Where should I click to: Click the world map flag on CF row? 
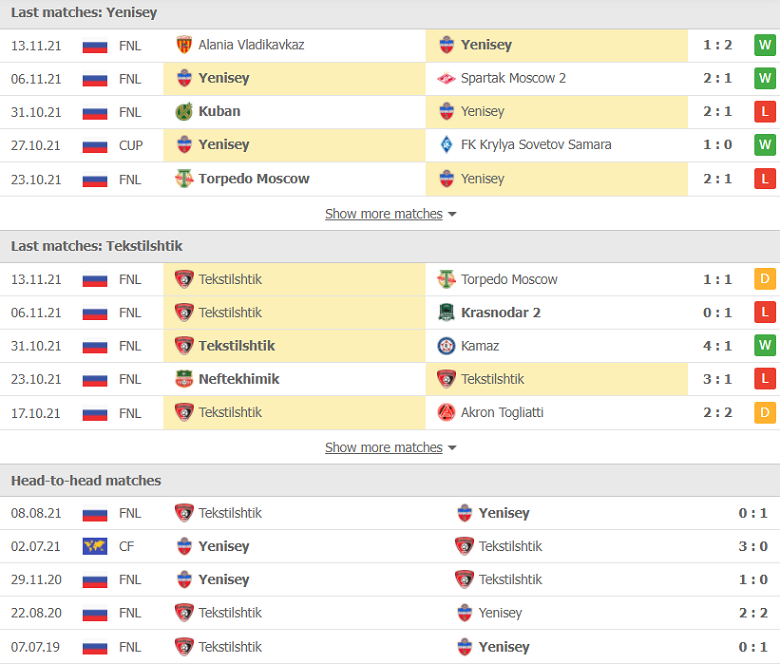point(95,546)
